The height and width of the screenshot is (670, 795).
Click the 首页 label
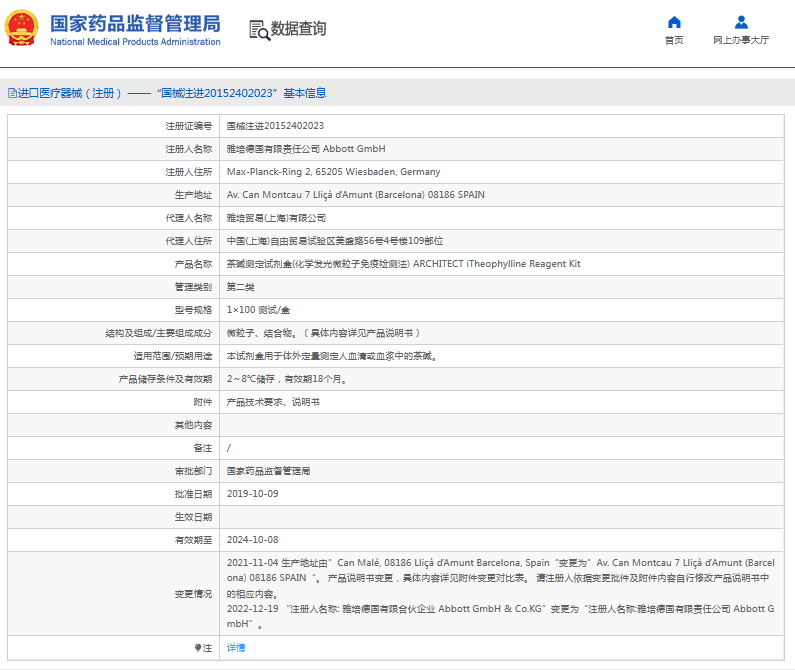[x=674, y=40]
